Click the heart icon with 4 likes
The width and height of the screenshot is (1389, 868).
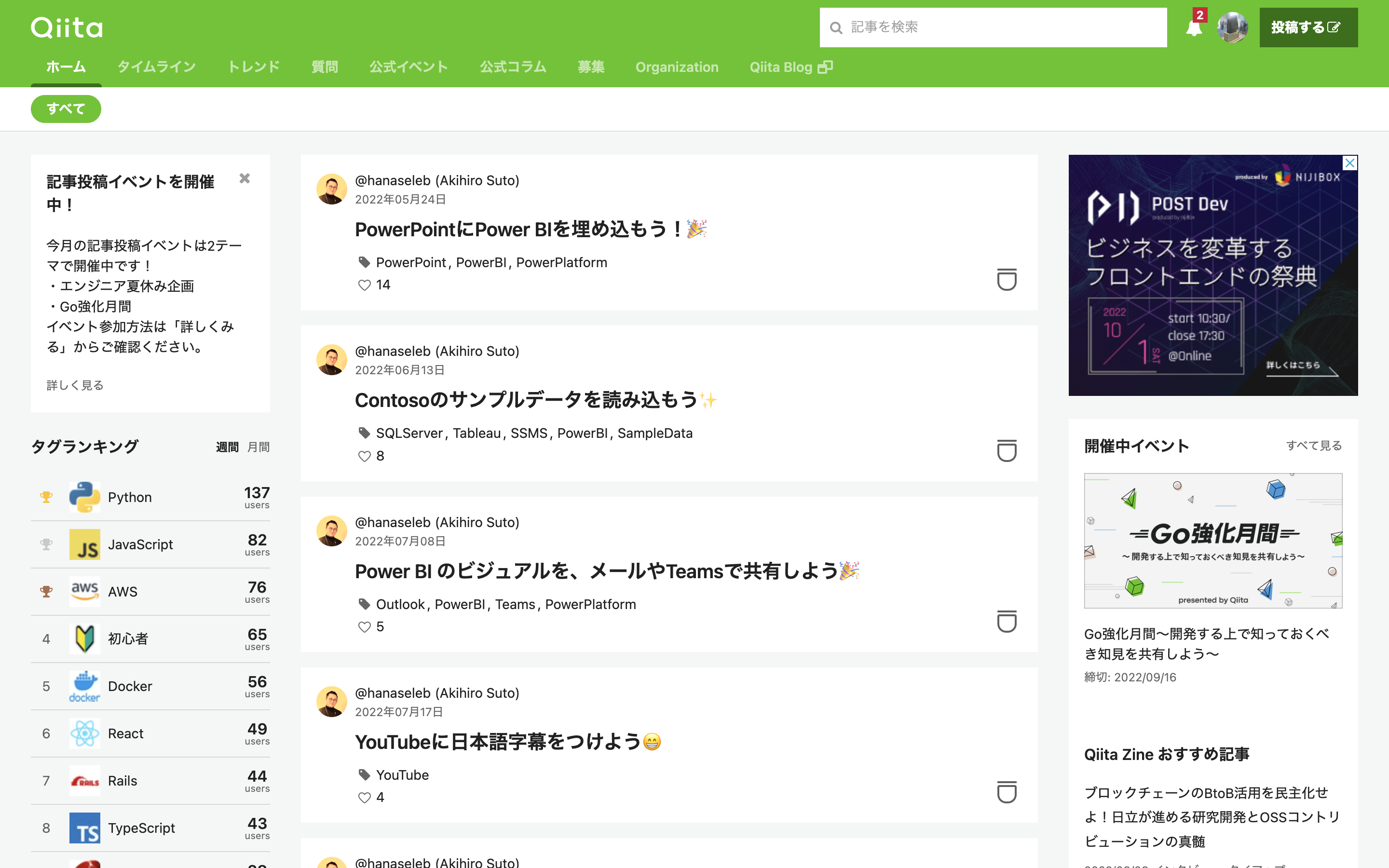click(365, 798)
